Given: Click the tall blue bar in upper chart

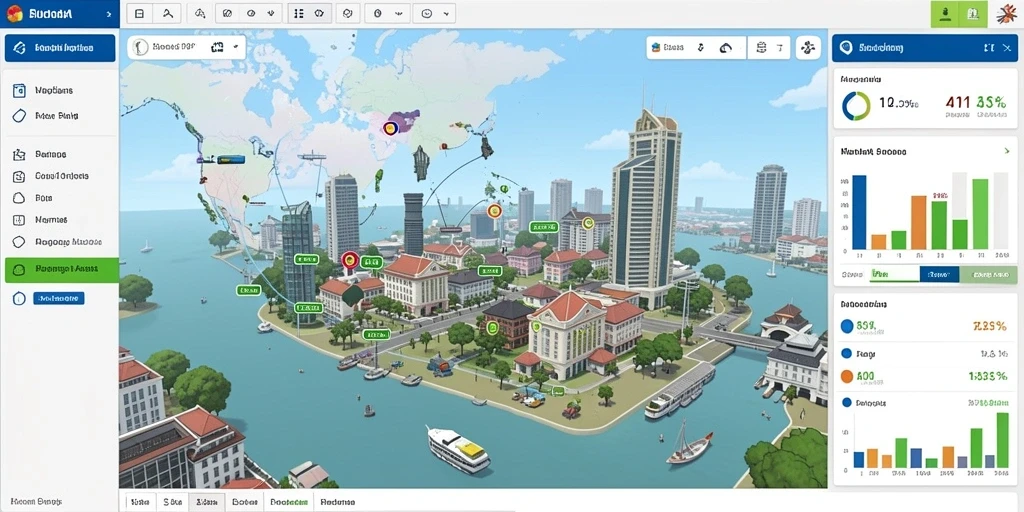Looking at the screenshot, I should (859, 213).
